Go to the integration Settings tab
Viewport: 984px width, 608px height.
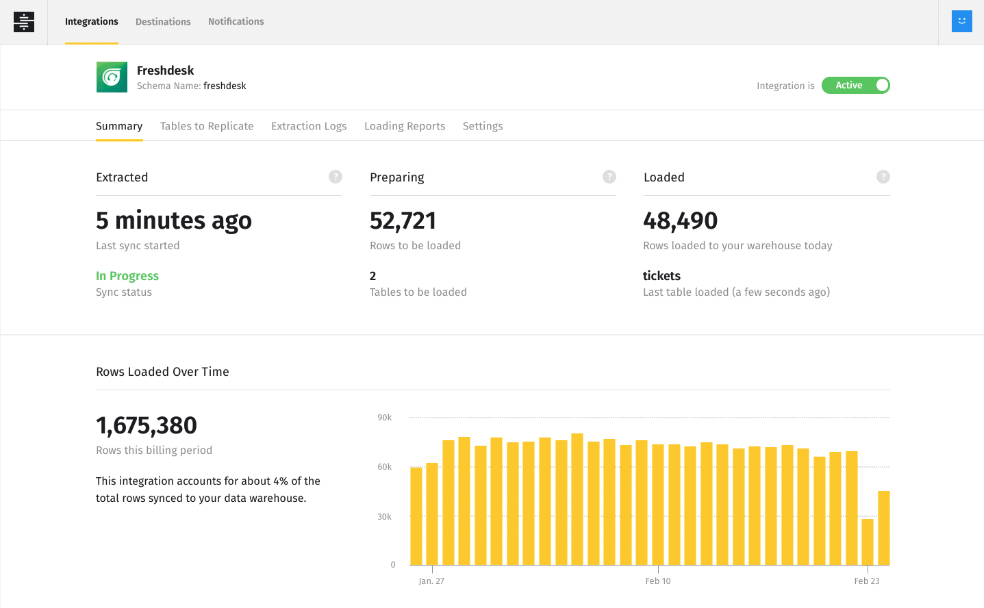pos(482,126)
